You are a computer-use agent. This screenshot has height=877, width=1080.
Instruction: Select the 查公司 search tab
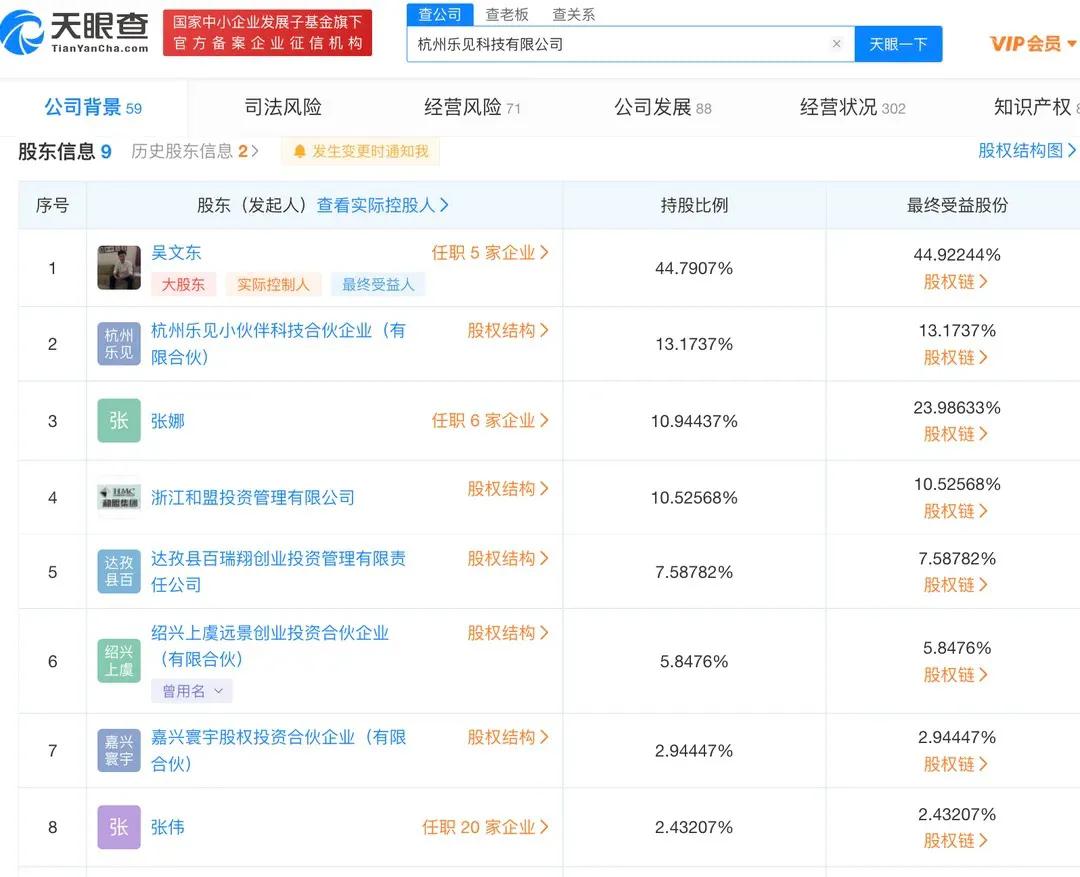pyautogui.click(x=439, y=14)
